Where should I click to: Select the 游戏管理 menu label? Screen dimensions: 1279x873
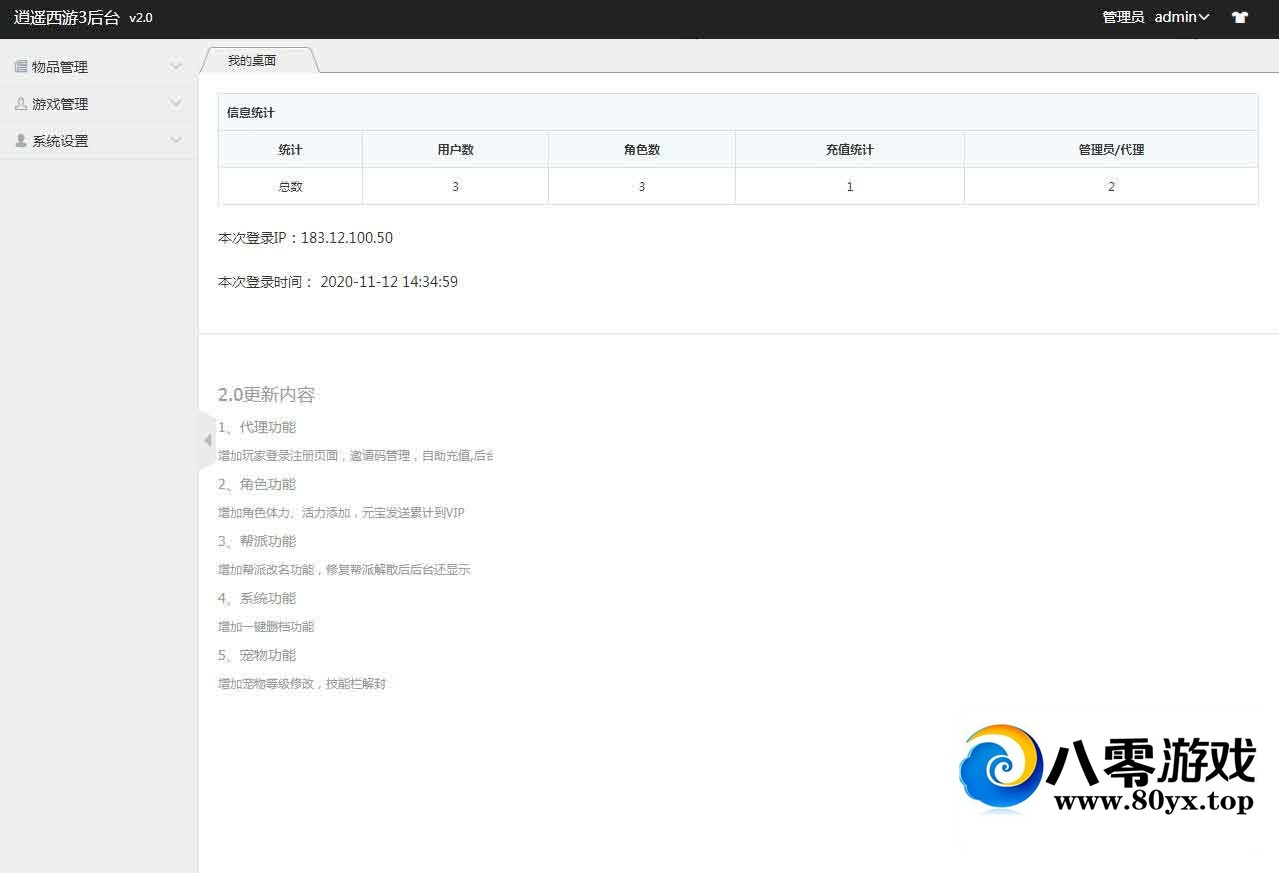tap(60, 104)
